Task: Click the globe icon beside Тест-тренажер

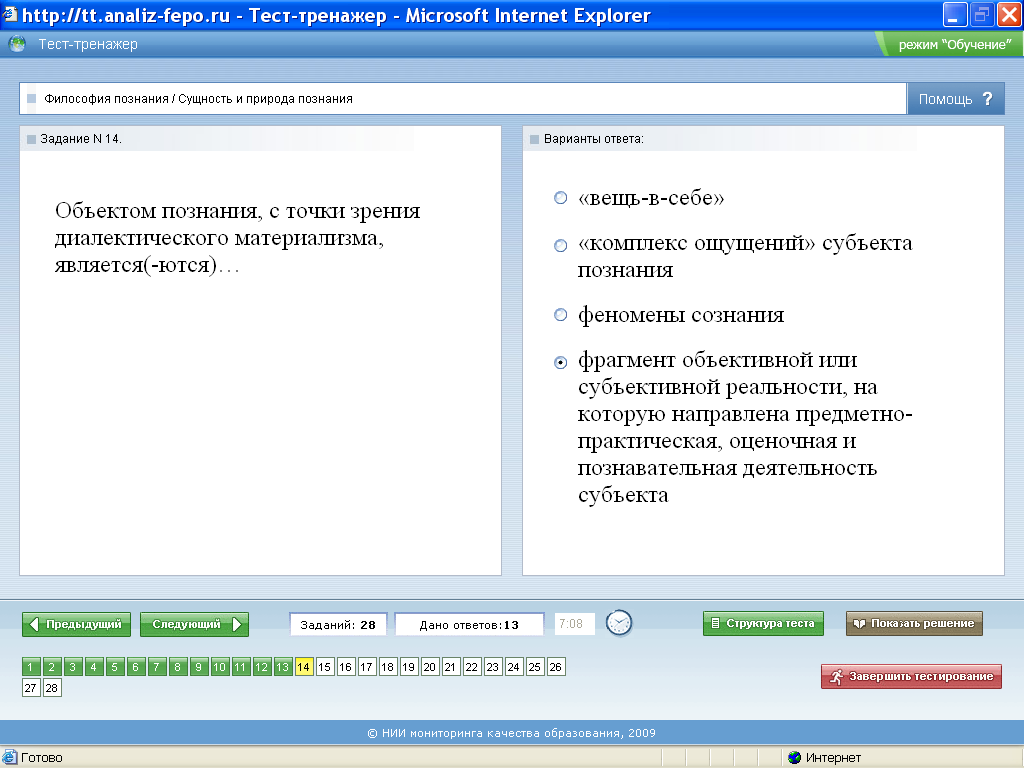Action: coord(17,44)
